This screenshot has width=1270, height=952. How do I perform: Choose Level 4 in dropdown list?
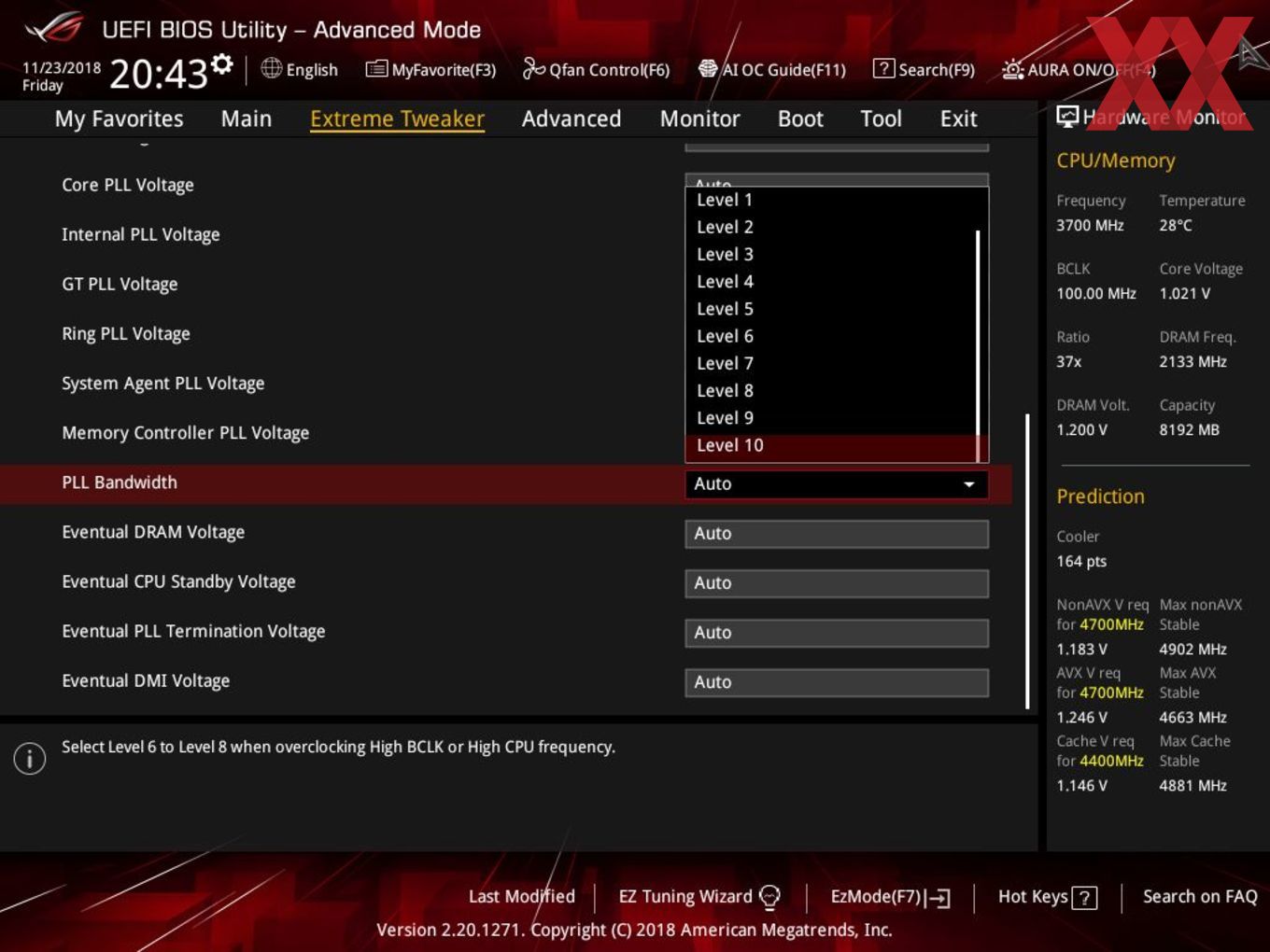830,282
